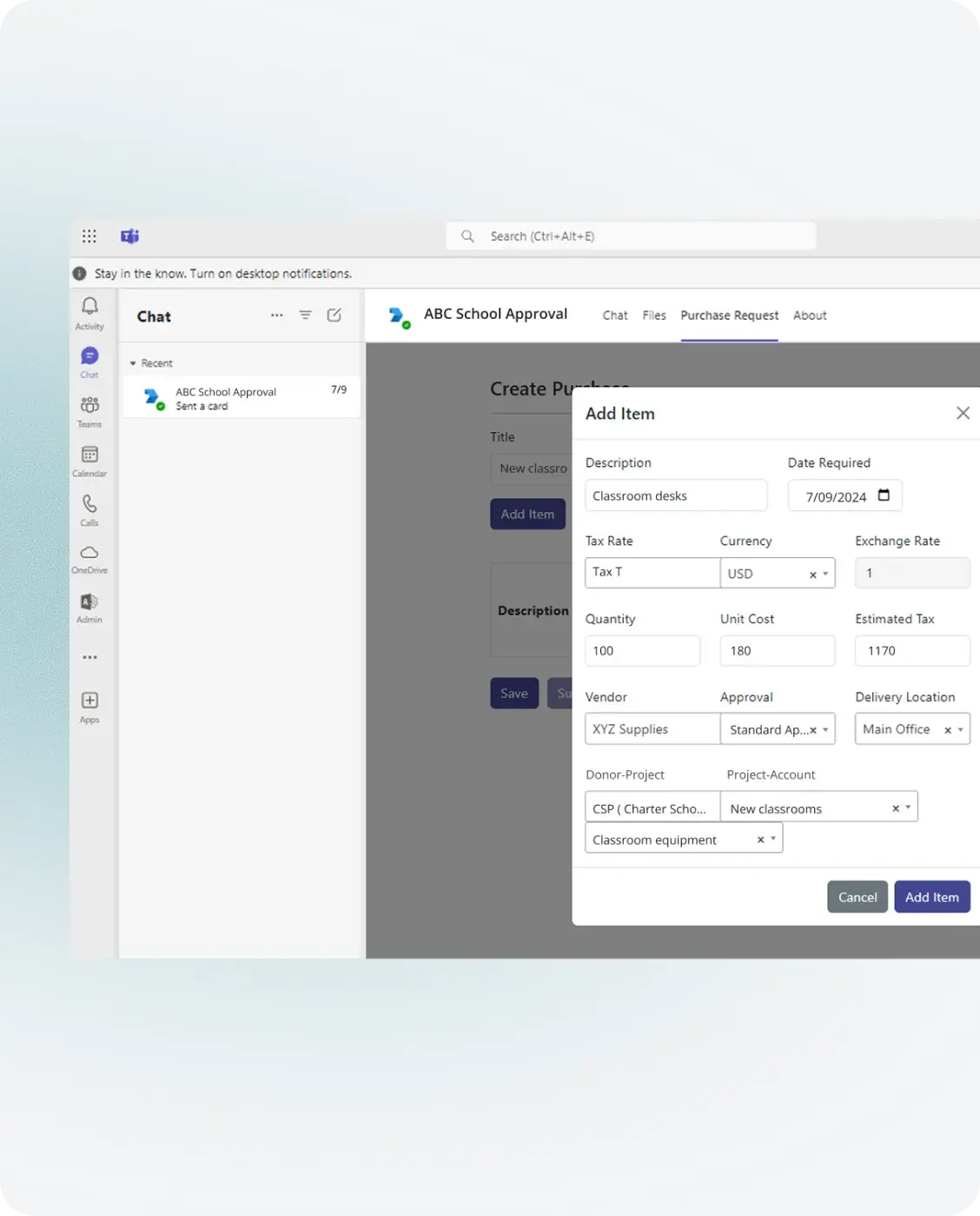The image size is (980, 1216).
Task: Click the chat filter icon
Action: pyautogui.click(x=305, y=316)
